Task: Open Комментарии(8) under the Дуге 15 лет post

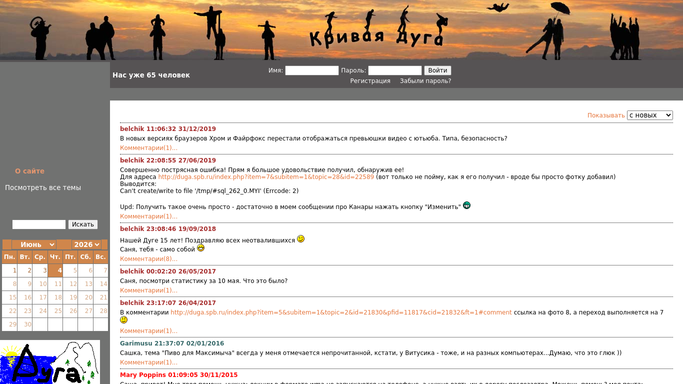Action: point(149,259)
